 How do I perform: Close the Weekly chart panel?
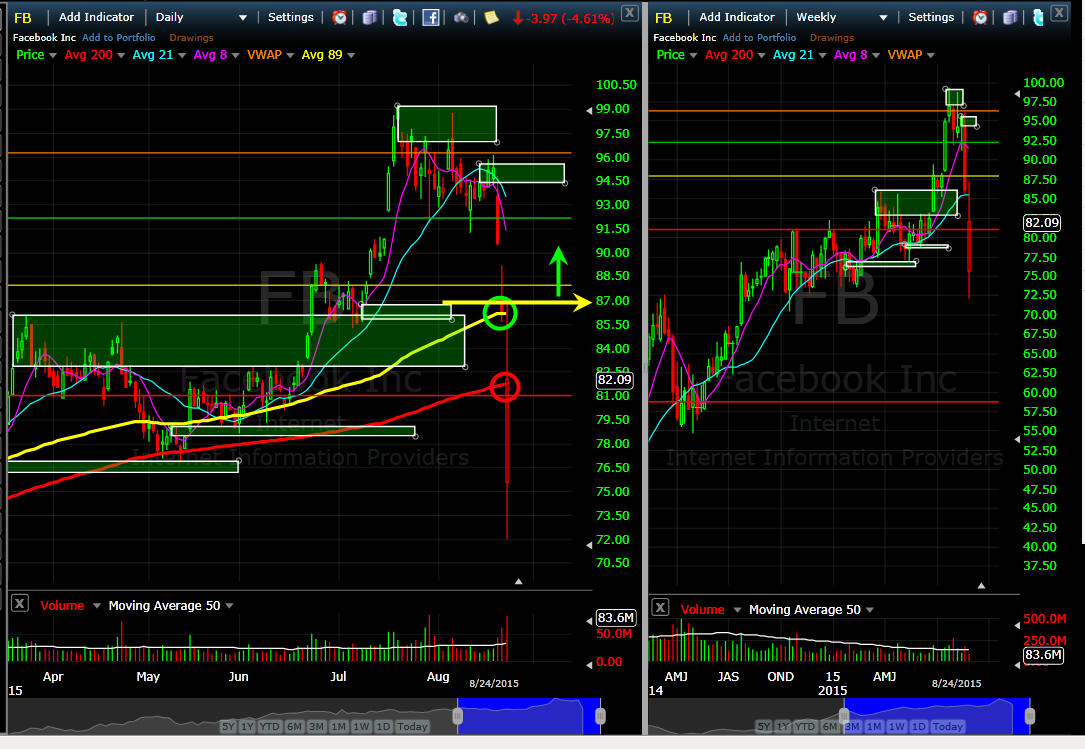[x=1059, y=12]
